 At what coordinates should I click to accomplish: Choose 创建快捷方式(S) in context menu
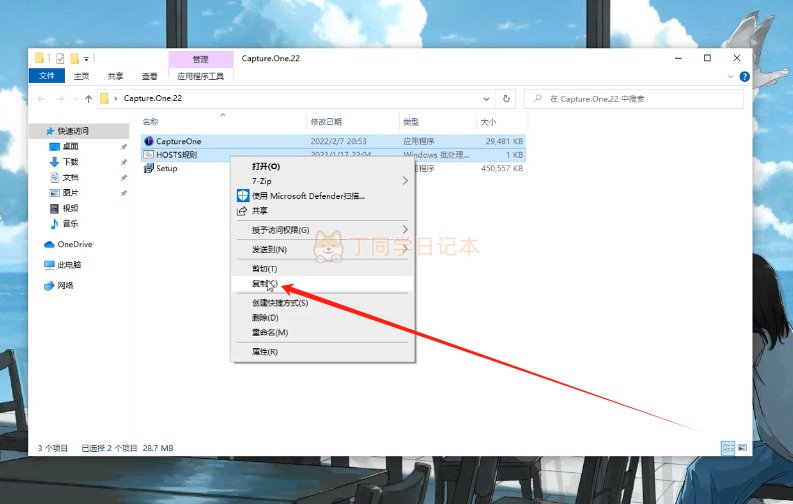click(322, 303)
